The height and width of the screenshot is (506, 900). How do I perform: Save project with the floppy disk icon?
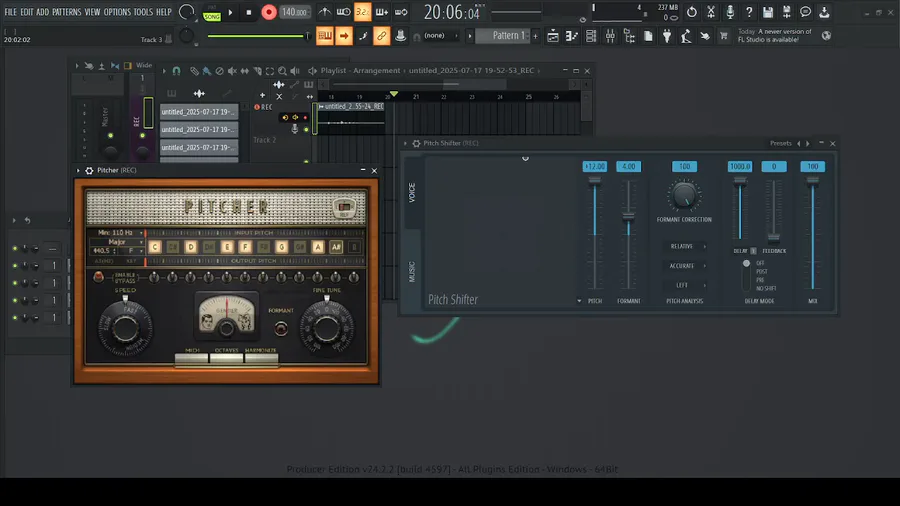[x=768, y=12]
